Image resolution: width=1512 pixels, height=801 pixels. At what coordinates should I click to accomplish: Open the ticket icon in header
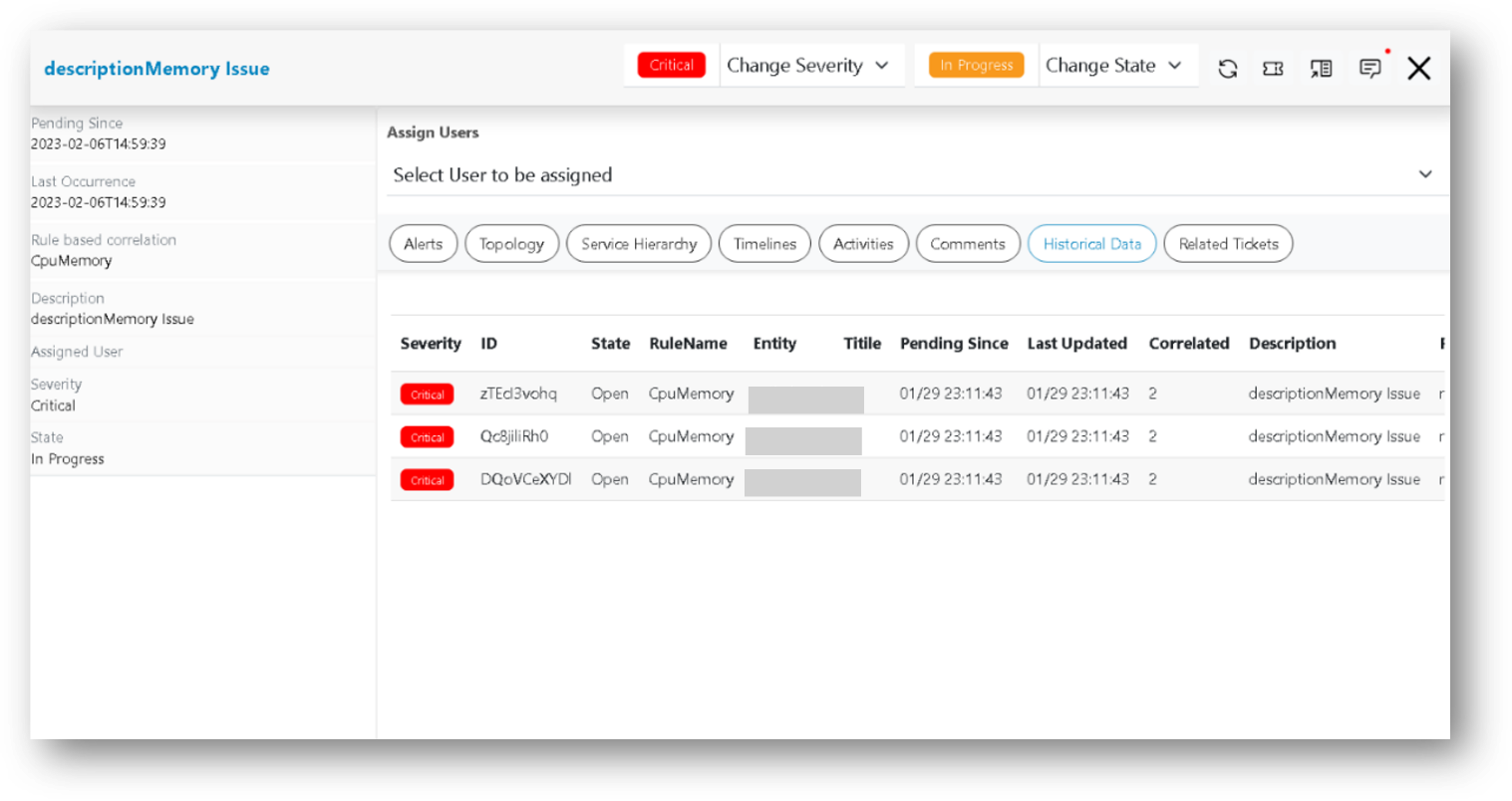coord(1273,69)
